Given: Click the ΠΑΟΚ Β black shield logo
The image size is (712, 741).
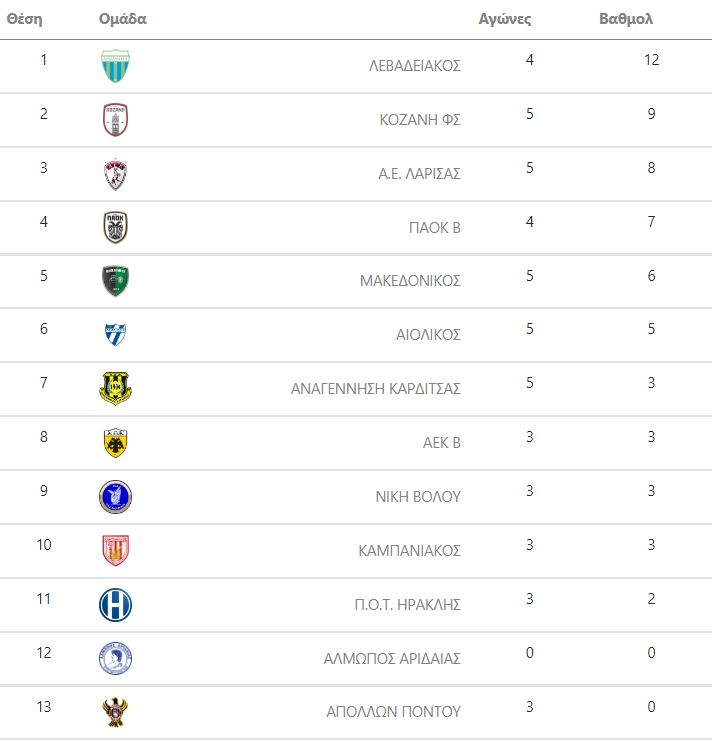Looking at the screenshot, I should click(x=115, y=227).
